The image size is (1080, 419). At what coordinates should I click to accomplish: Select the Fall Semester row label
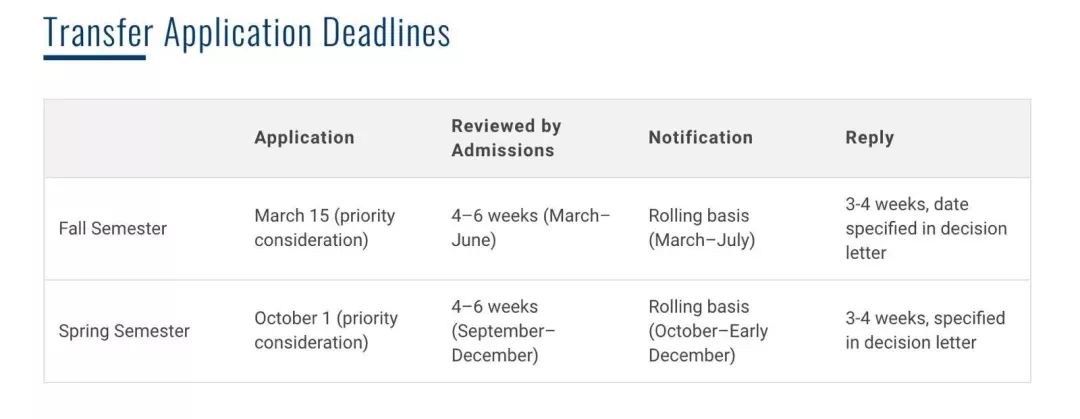click(113, 228)
